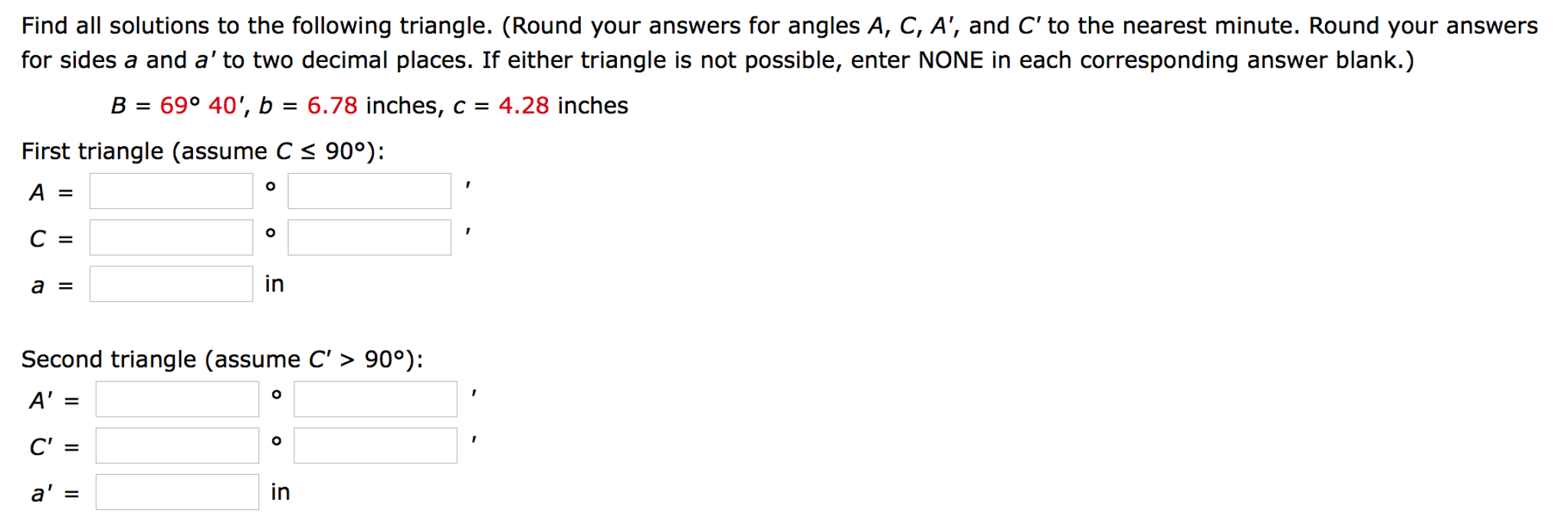Select the red value 69° 40'

click(x=203, y=106)
